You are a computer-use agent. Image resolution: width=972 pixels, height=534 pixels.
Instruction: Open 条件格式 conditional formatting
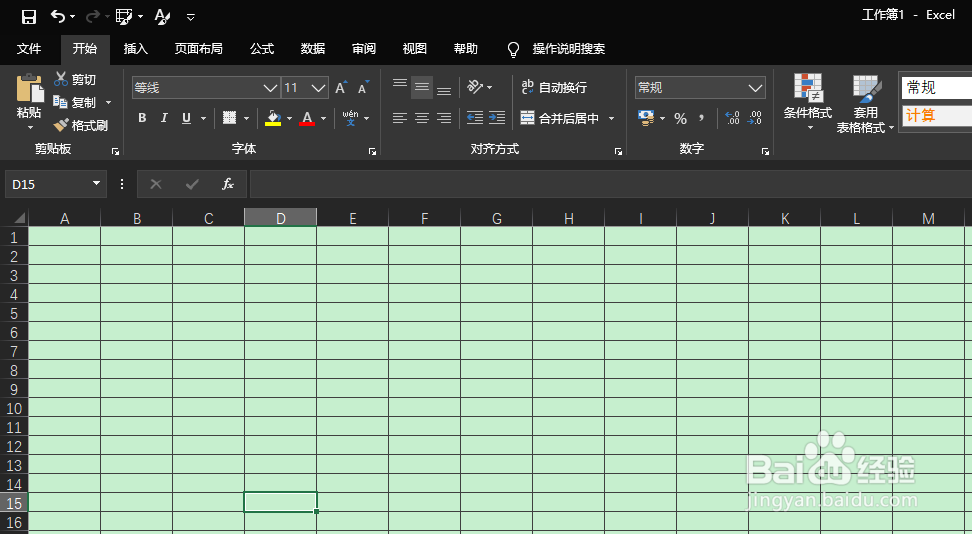(808, 102)
